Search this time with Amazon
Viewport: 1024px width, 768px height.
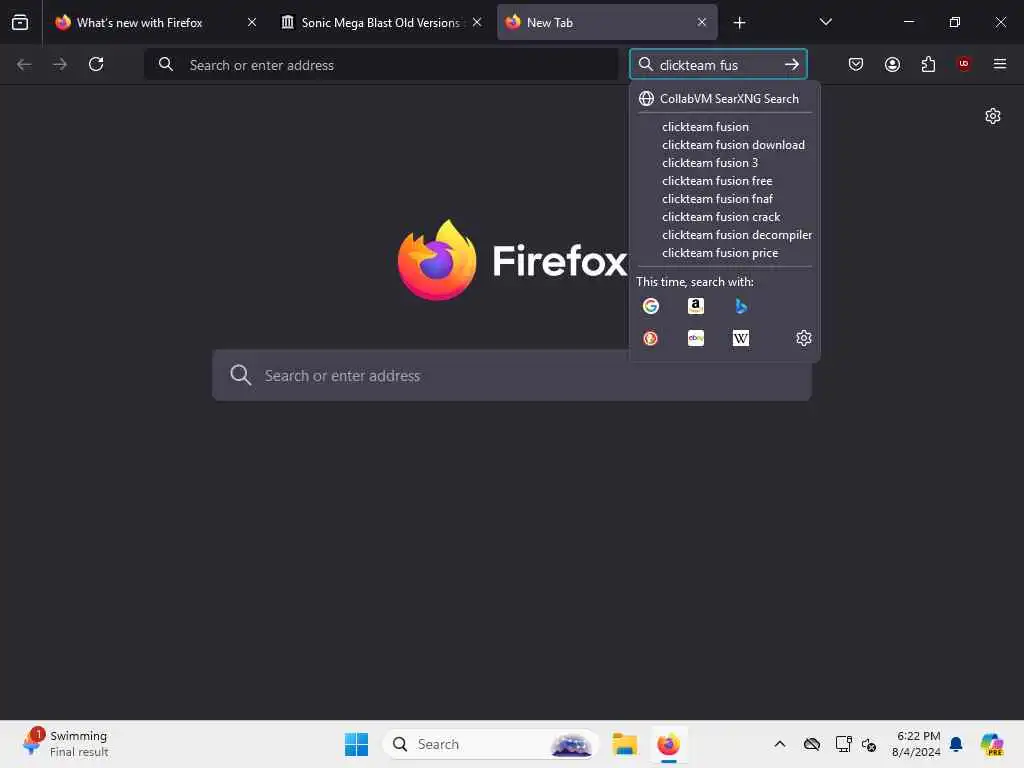point(696,306)
